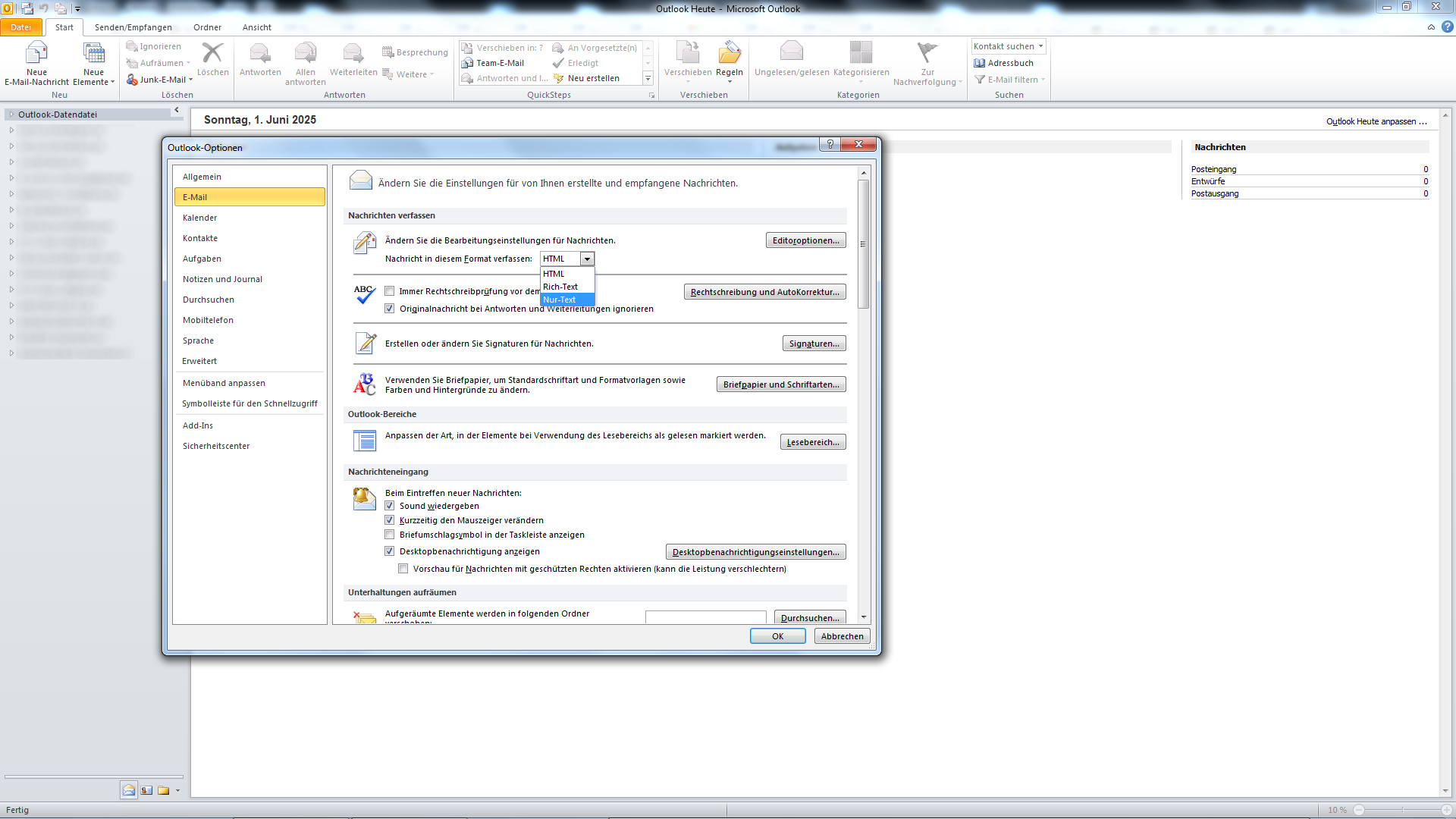Select Nur-Text from the format dropdown

pyautogui.click(x=560, y=300)
